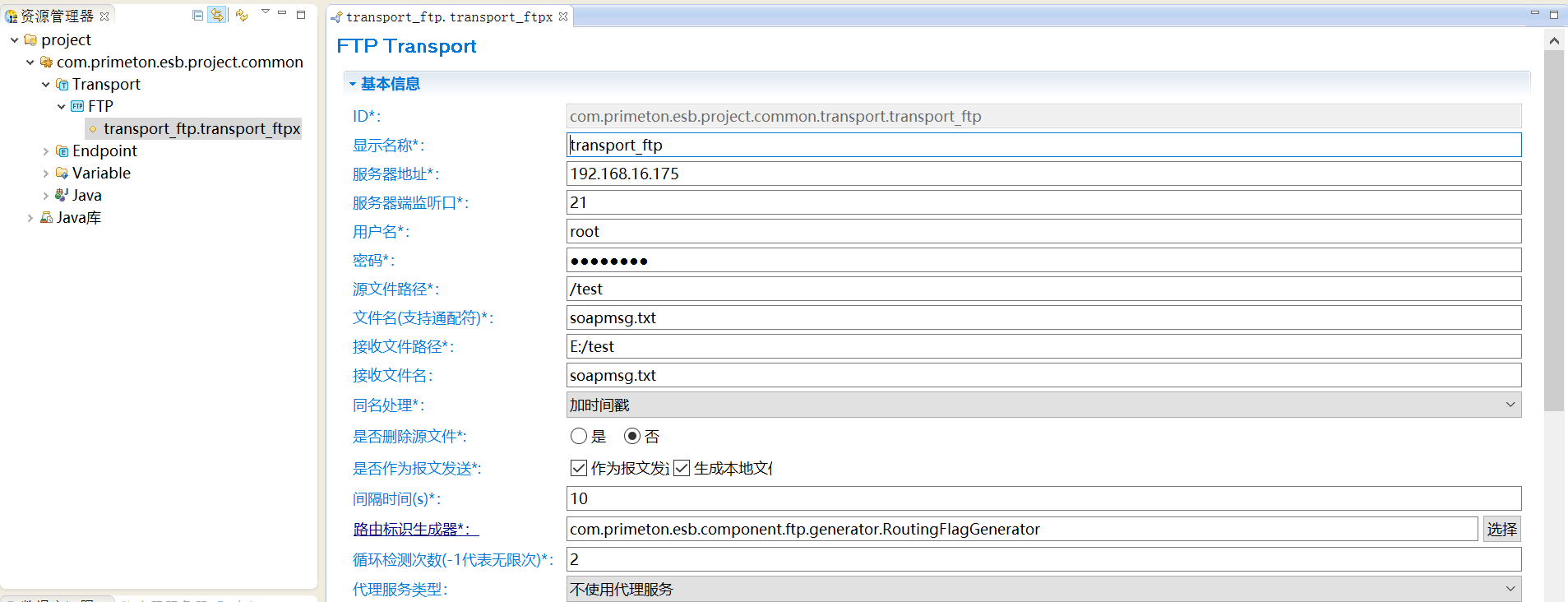Select the 否 radio button
The image size is (1568, 602).
[x=631, y=436]
